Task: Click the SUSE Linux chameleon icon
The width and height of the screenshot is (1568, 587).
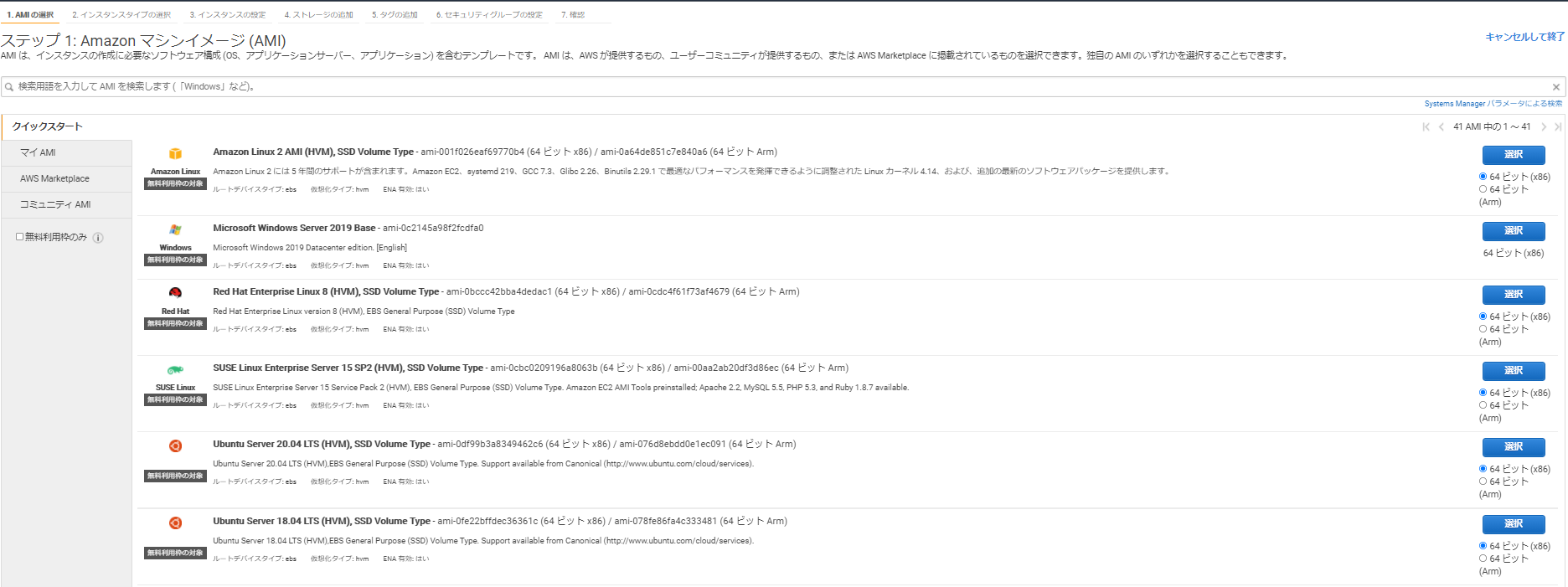Action: [175, 369]
